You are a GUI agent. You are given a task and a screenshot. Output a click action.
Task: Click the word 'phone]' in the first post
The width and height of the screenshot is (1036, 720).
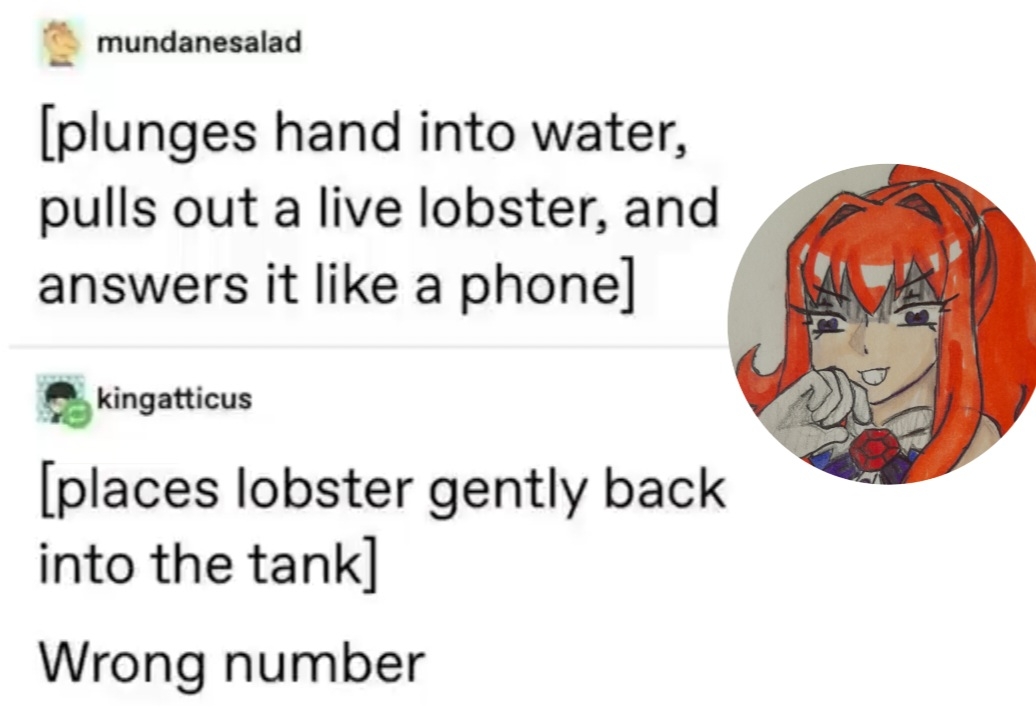(x=548, y=285)
